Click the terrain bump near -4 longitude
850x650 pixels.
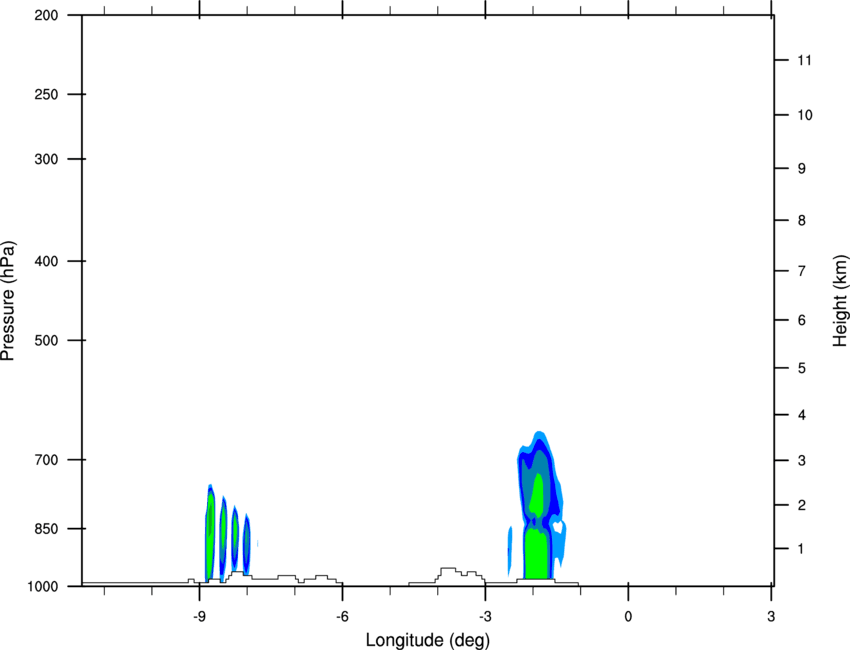click(459, 575)
